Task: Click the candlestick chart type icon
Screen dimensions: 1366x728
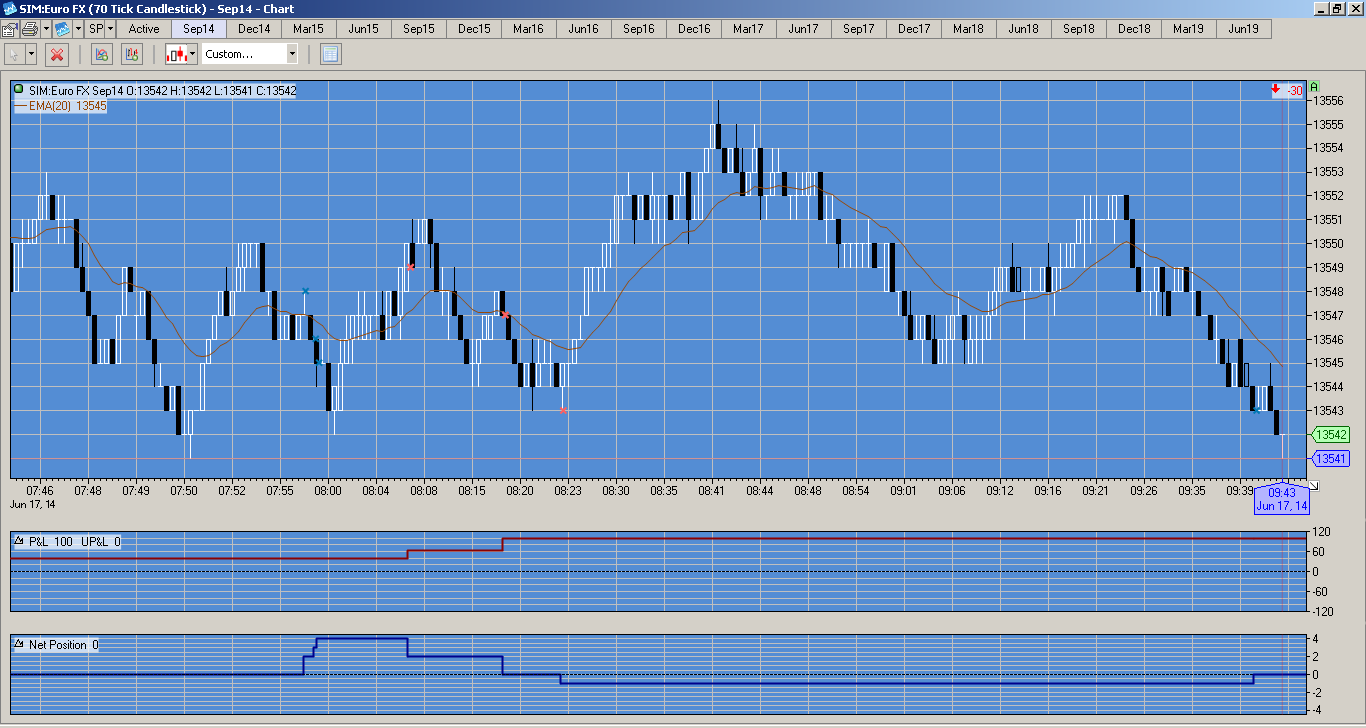Action: point(176,54)
